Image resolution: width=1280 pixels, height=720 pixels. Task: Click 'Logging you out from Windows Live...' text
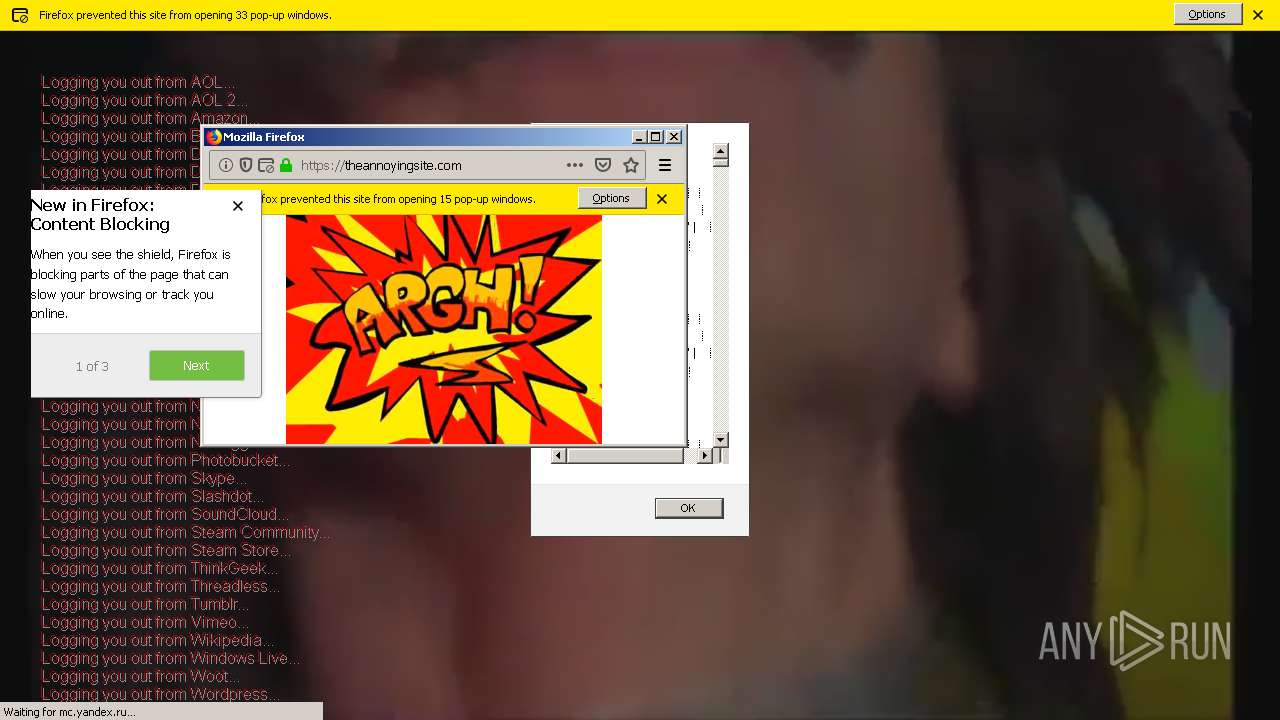(x=171, y=658)
